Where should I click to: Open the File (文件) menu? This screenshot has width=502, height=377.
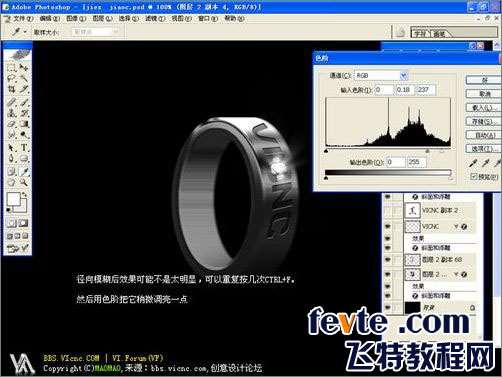23,19
